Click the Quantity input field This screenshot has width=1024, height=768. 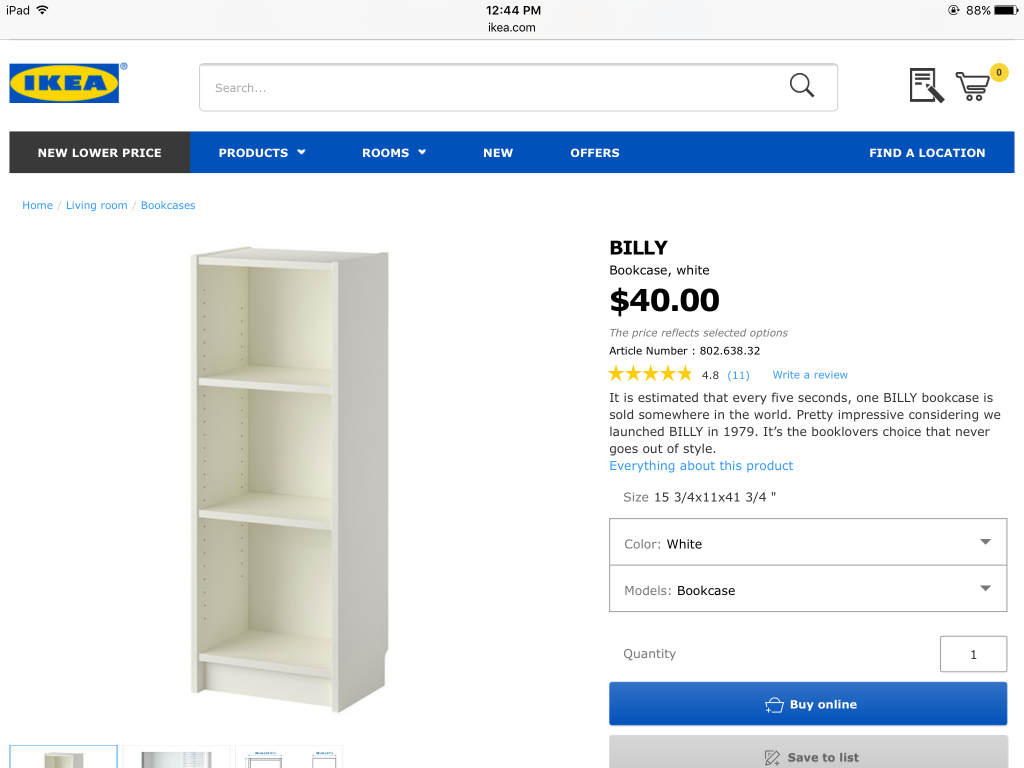pos(973,654)
